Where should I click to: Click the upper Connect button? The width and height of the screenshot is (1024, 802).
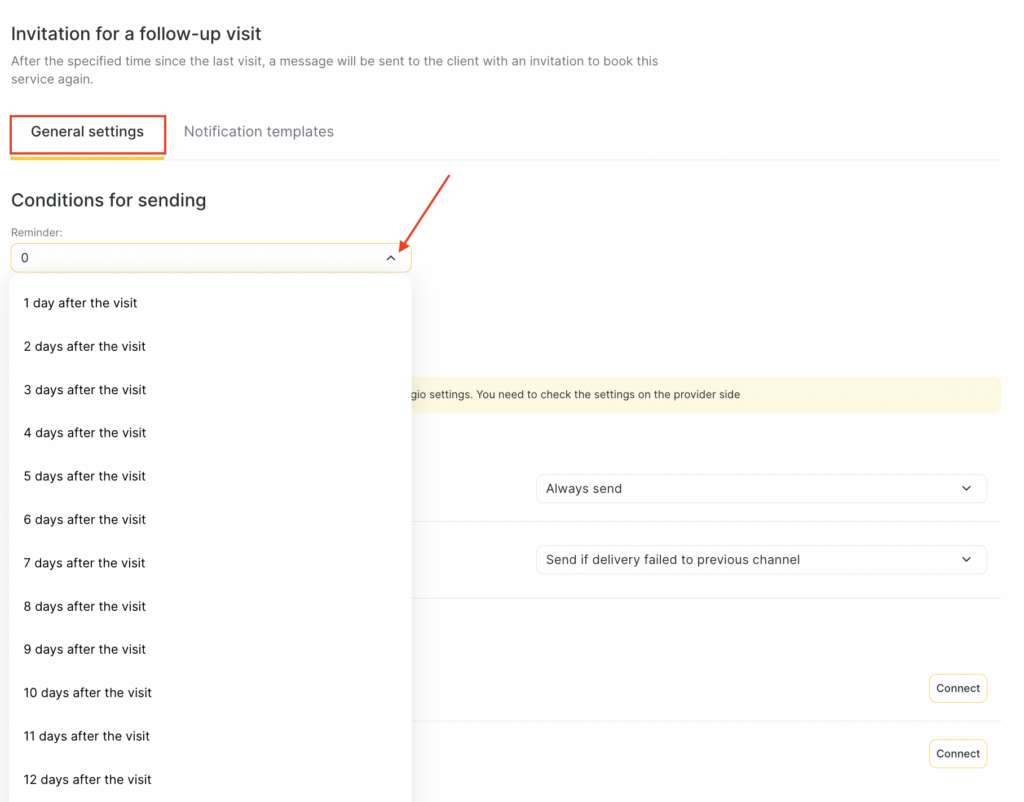click(x=957, y=688)
